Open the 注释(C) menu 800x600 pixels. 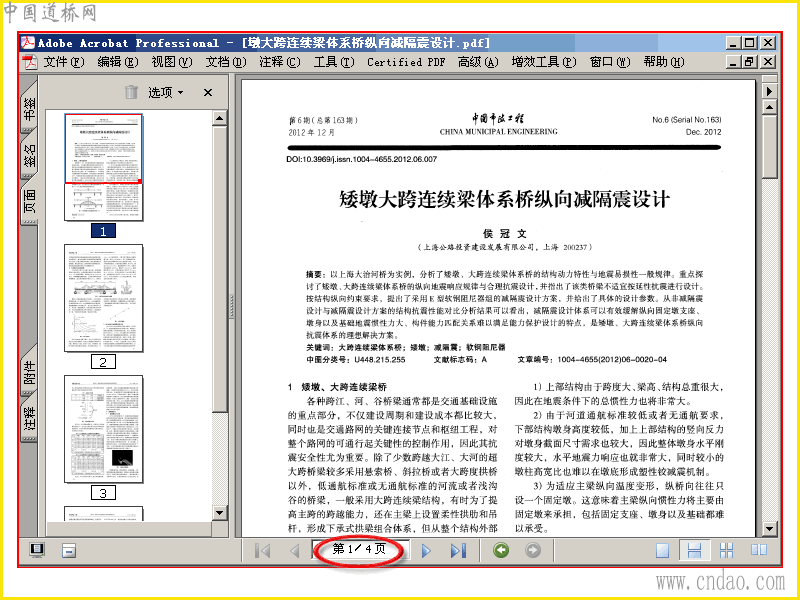click(279, 62)
